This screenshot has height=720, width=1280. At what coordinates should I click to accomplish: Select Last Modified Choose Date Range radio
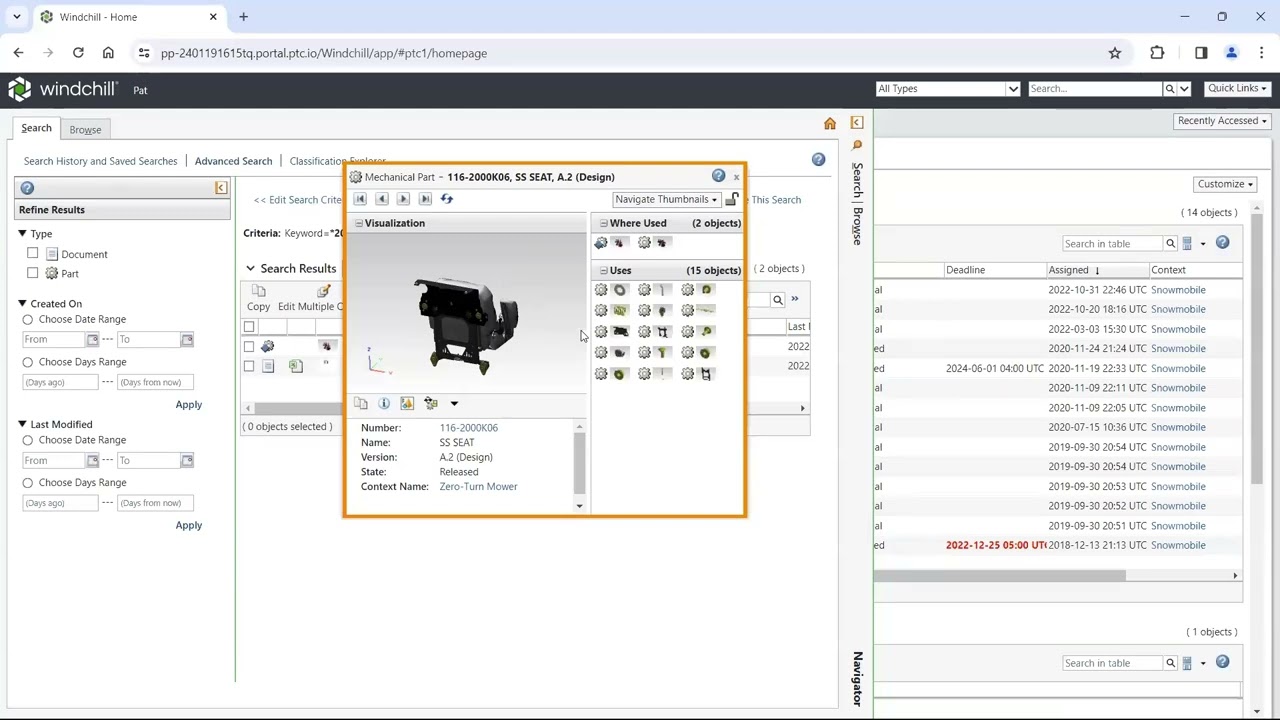(28, 440)
